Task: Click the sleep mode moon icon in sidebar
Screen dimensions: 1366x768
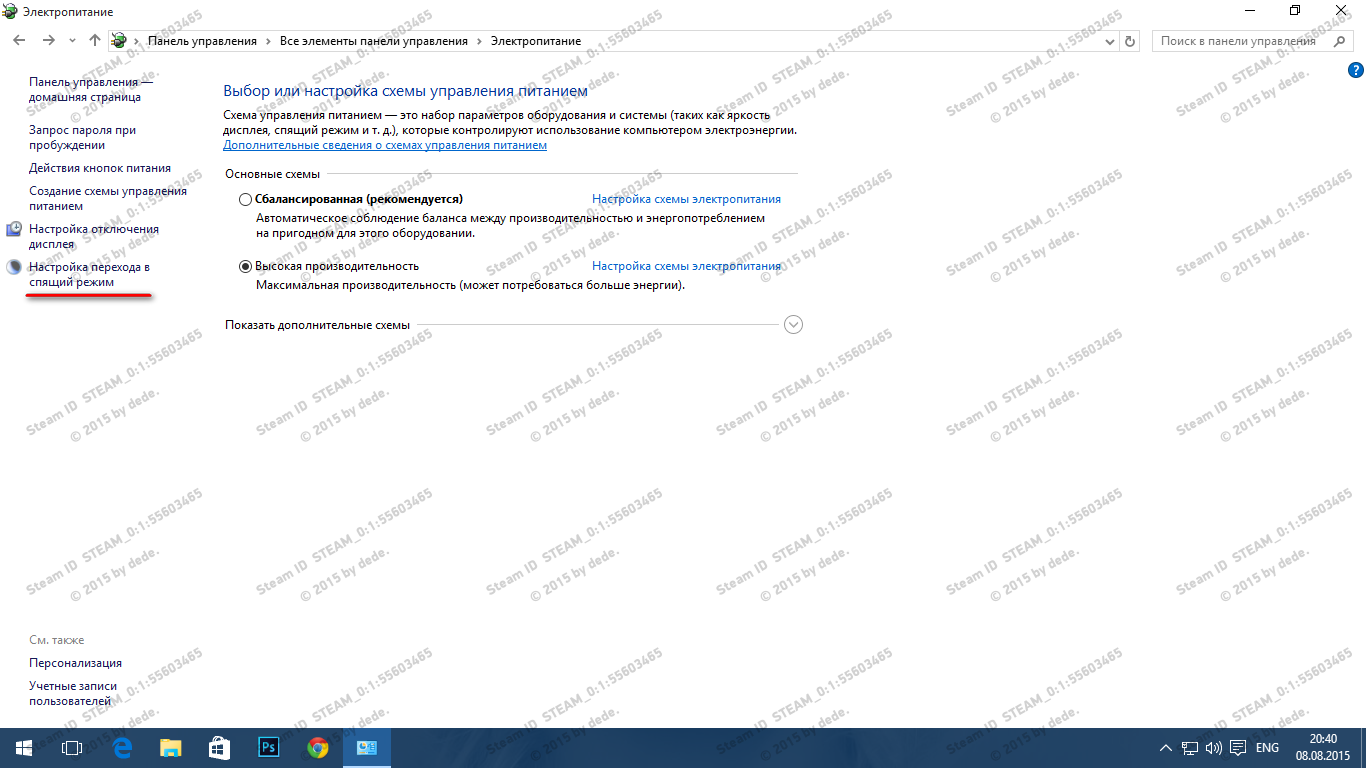Action: tap(14, 268)
